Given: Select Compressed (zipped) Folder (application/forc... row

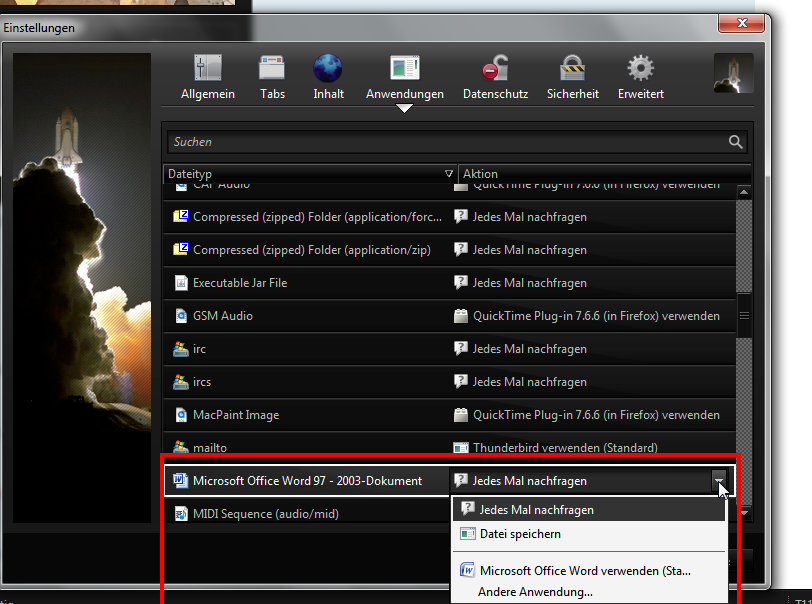Looking at the screenshot, I should click(x=450, y=217).
